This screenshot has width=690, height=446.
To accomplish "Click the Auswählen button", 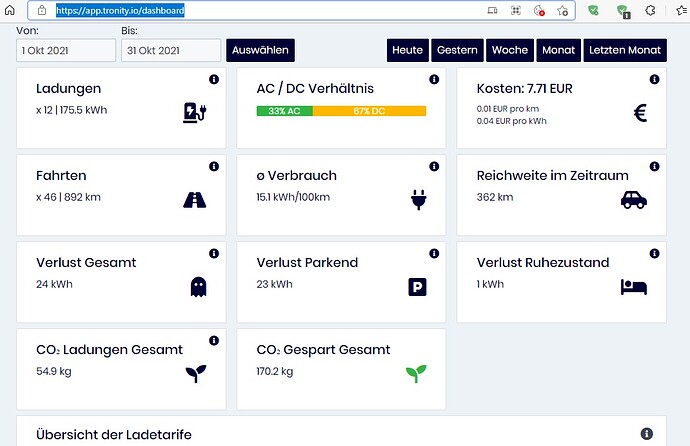I will (x=261, y=50).
